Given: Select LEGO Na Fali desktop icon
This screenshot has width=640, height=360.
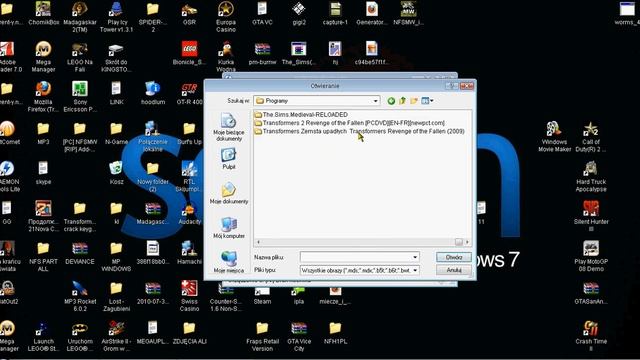Looking at the screenshot, I should tap(80, 57).
